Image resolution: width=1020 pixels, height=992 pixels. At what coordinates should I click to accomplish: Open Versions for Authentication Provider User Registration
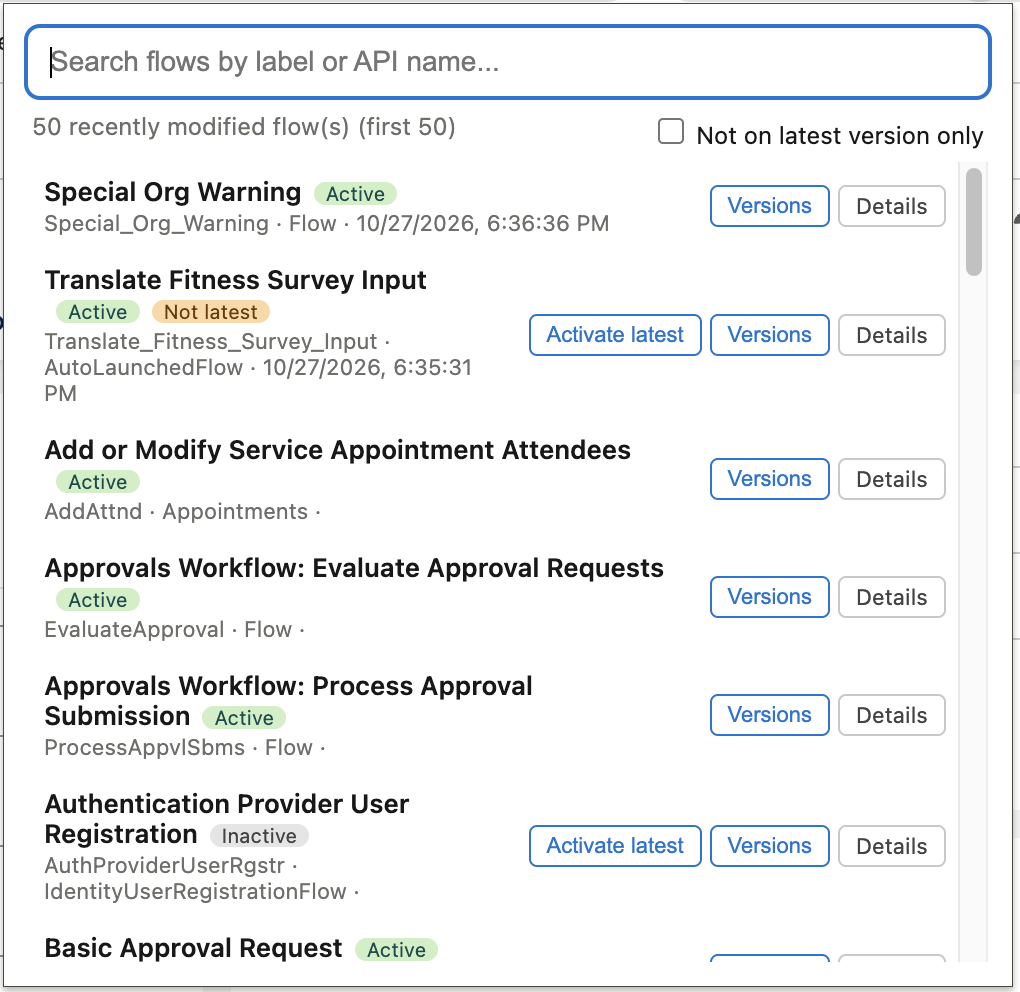tap(770, 846)
